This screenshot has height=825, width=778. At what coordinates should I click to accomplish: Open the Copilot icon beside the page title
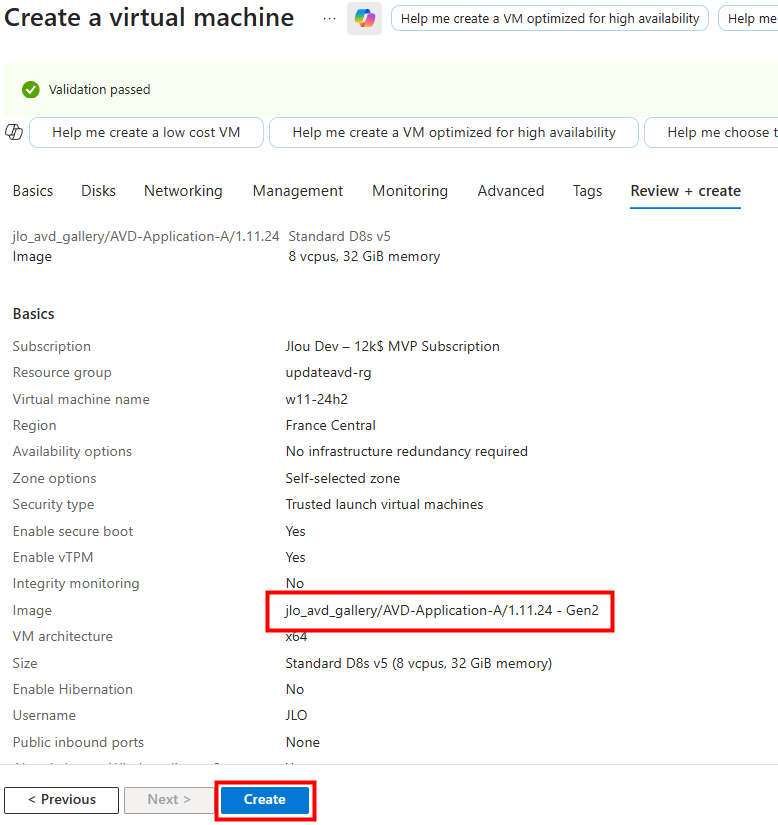(x=364, y=19)
